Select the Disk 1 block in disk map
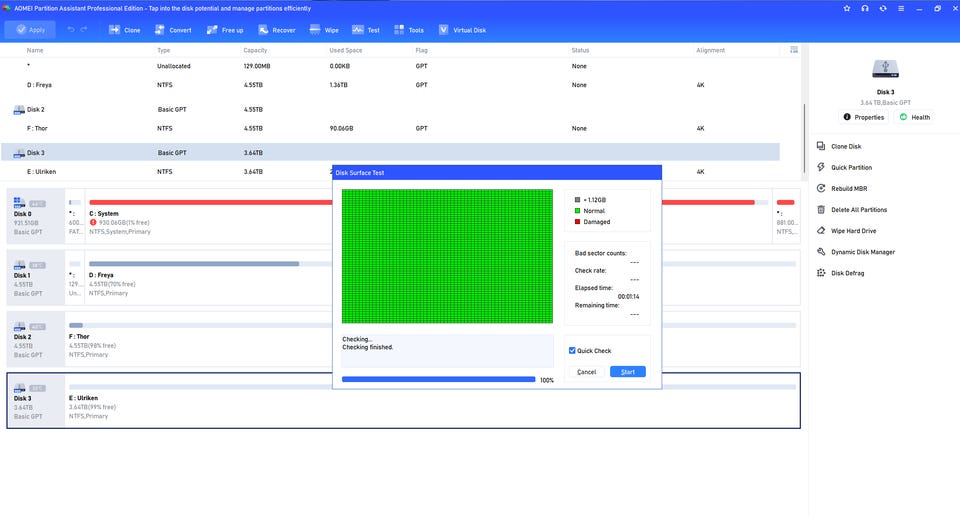 tap(35, 276)
